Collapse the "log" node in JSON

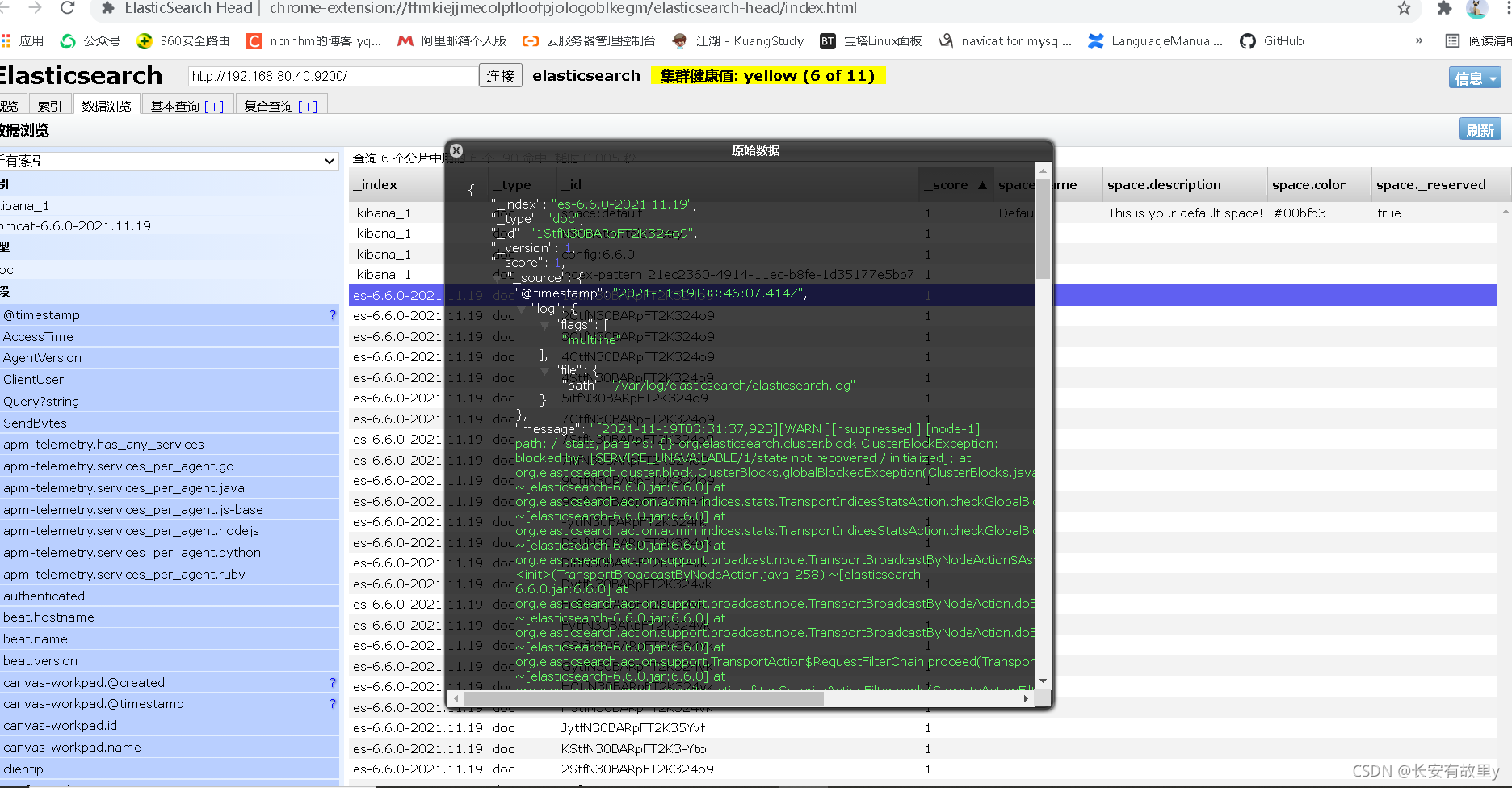pos(521,310)
